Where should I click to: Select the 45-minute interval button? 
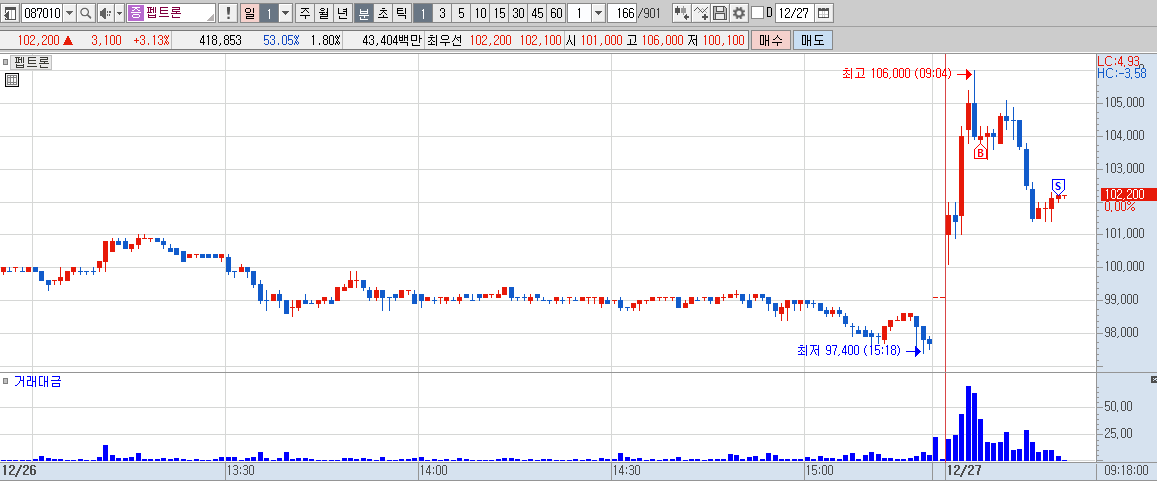click(x=537, y=13)
